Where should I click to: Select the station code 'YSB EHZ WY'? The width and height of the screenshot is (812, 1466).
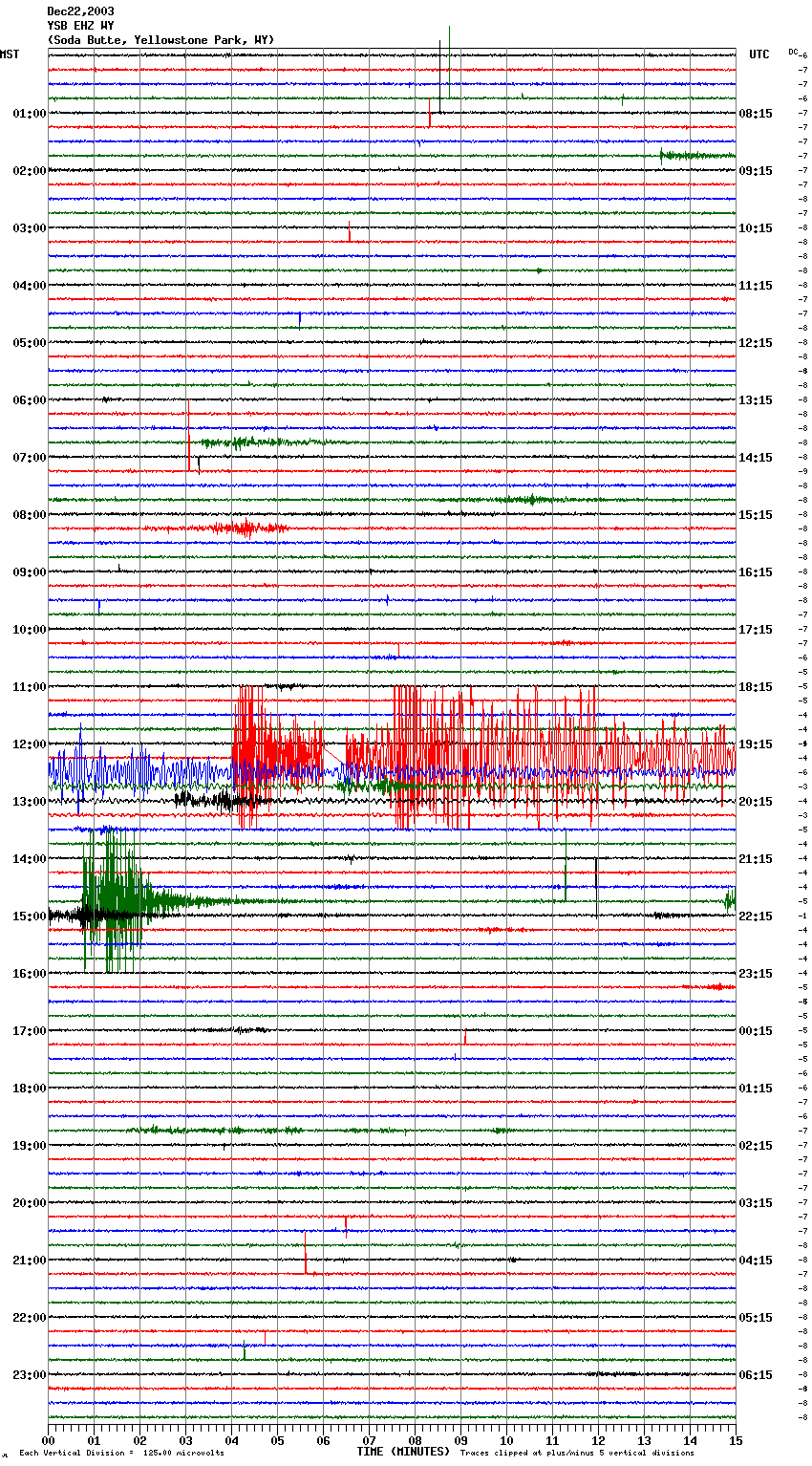[80, 26]
